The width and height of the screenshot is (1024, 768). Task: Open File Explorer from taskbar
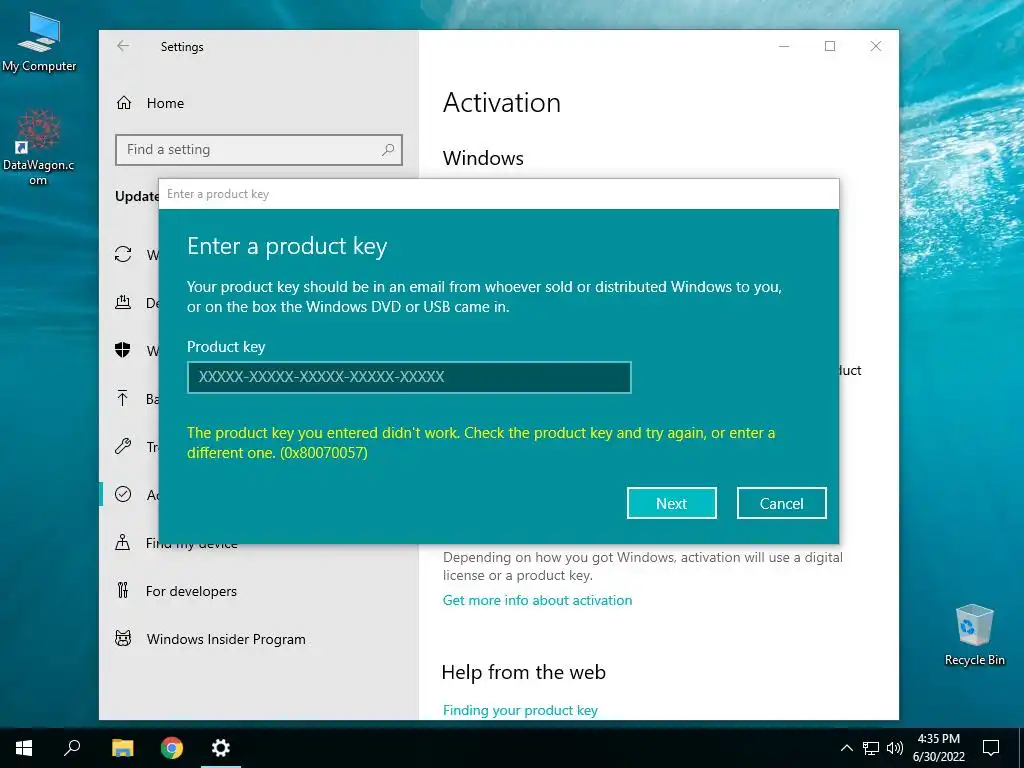coord(122,748)
